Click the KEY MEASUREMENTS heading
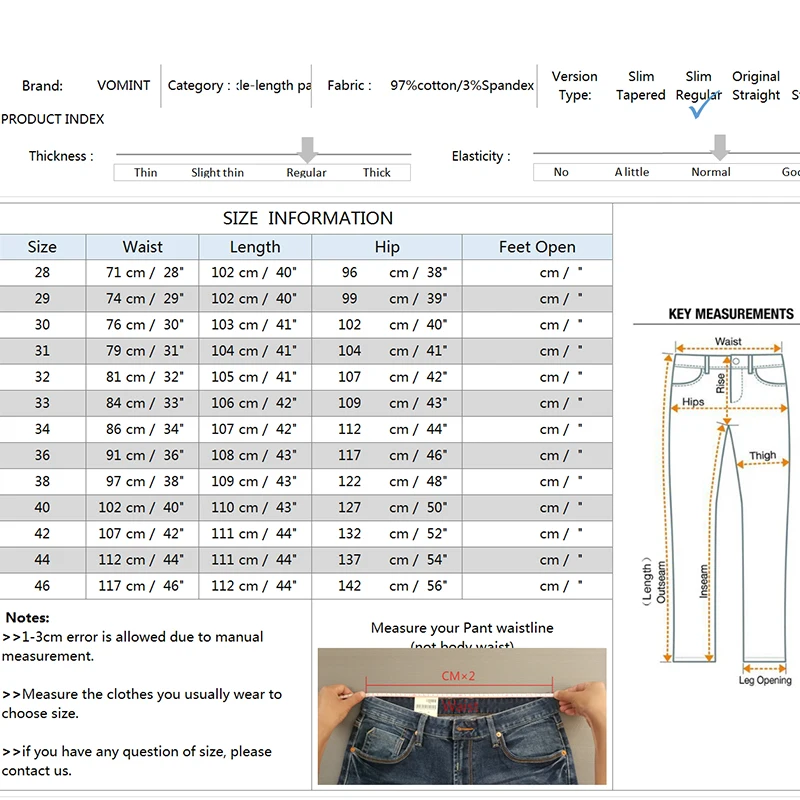This screenshot has height=800, width=800. [731, 314]
